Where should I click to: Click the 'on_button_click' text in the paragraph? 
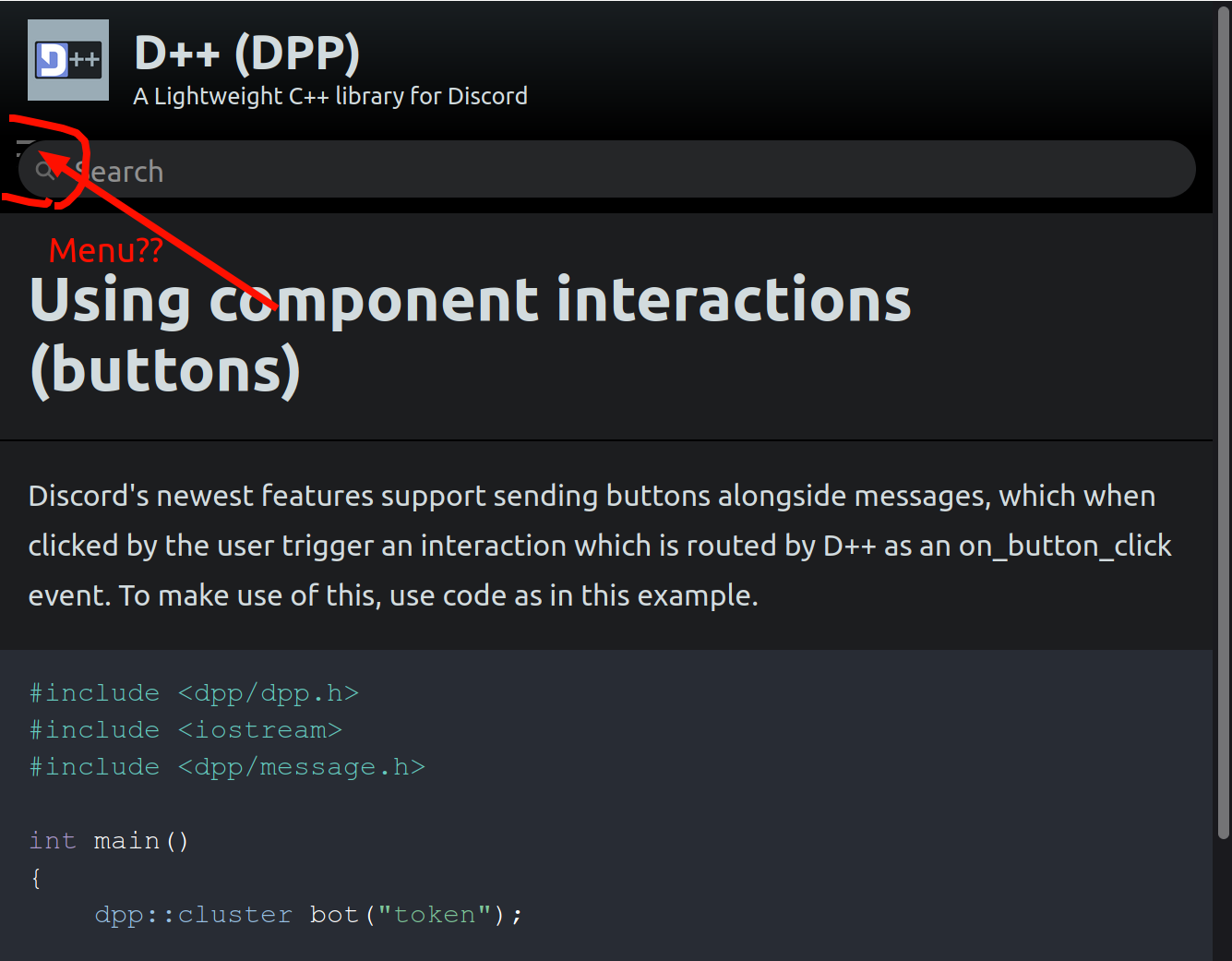[x=1065, y=546]
